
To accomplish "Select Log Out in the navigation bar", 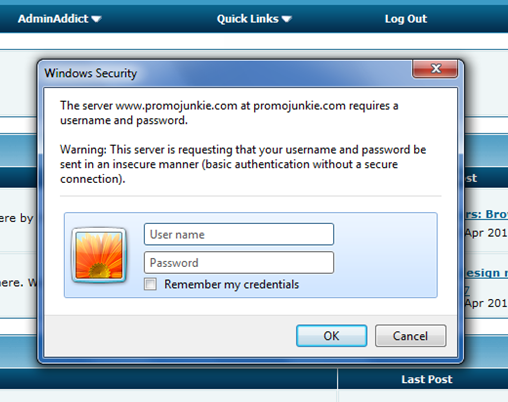I will [x=406, y=19].
